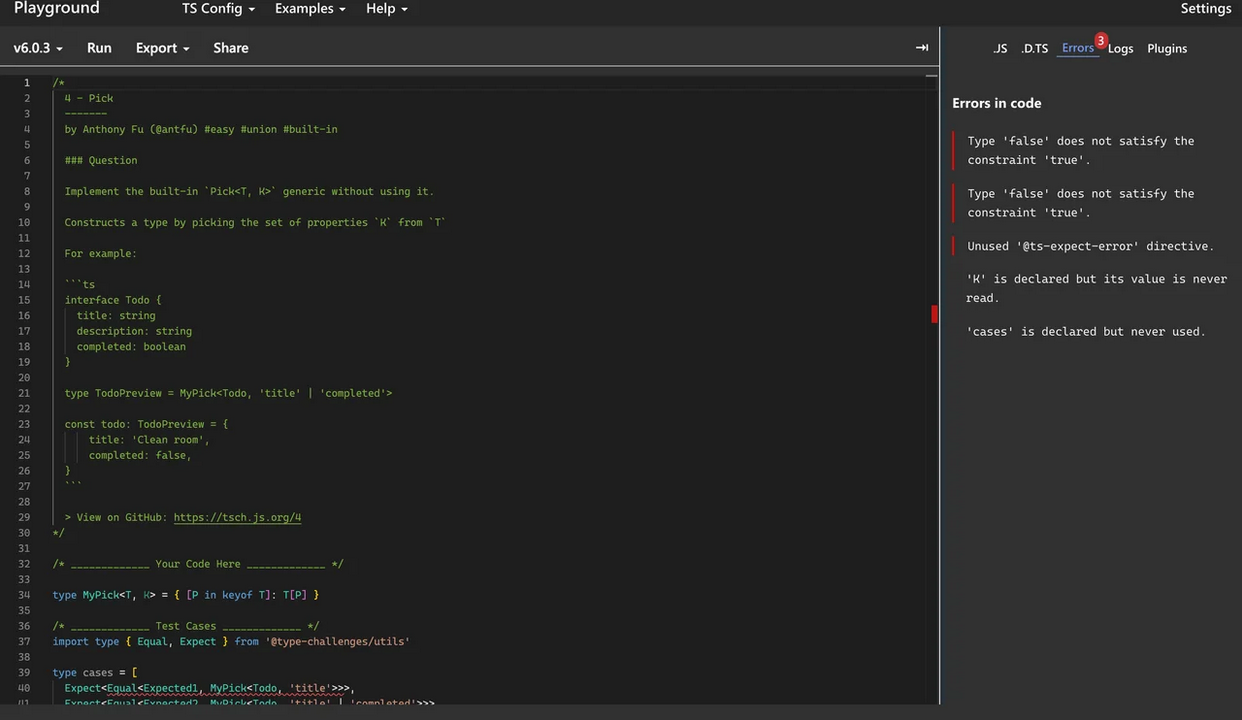Click the 'type cases = [' line
Image resolution: width=1242 pixels, height=720 pixels.
(95, 672)
